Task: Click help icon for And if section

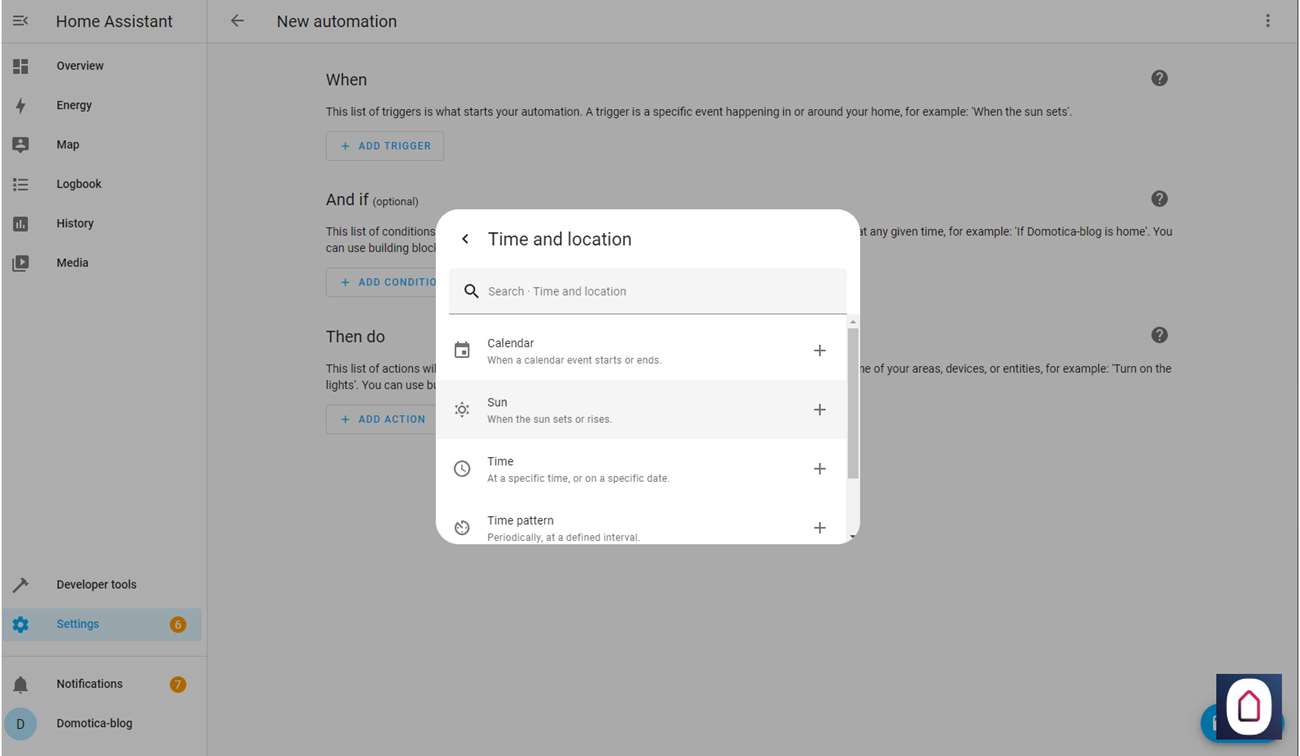Action: tap(1159, 199)
